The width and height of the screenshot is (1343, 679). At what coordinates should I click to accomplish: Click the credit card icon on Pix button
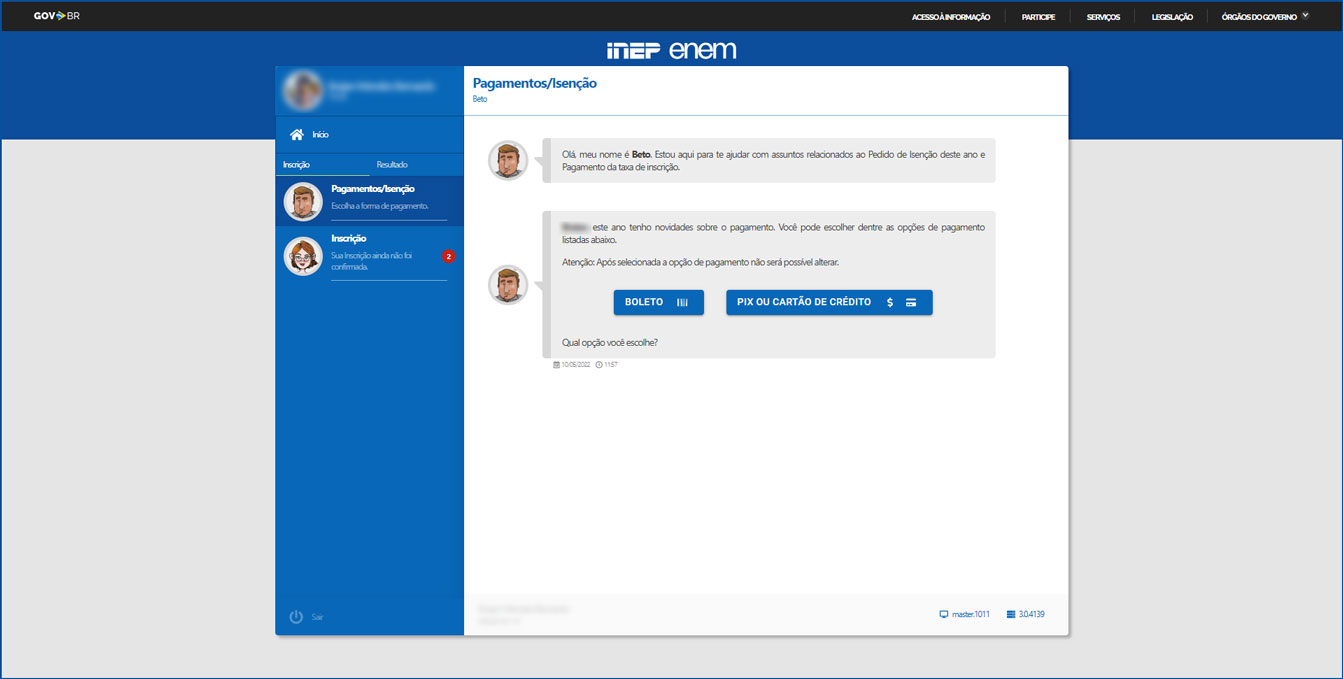[911, 302]
